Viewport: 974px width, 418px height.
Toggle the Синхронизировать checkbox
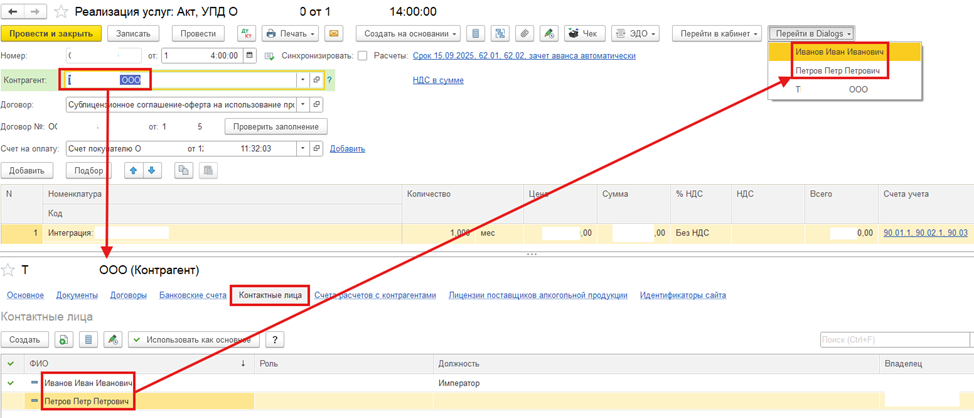click(x=362, y=56)
